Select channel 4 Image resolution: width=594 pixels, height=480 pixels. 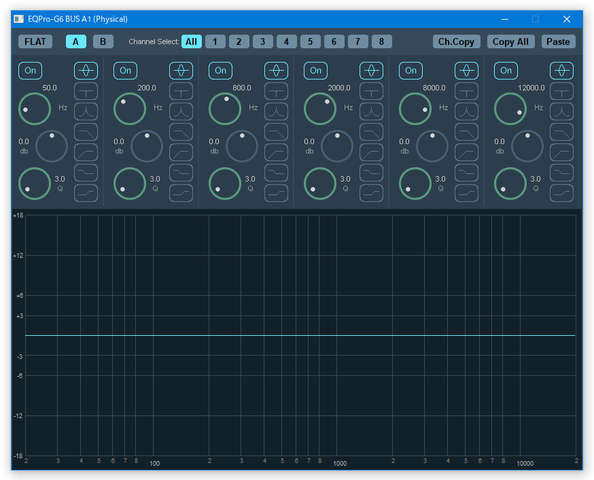click(x=286, y=42)
